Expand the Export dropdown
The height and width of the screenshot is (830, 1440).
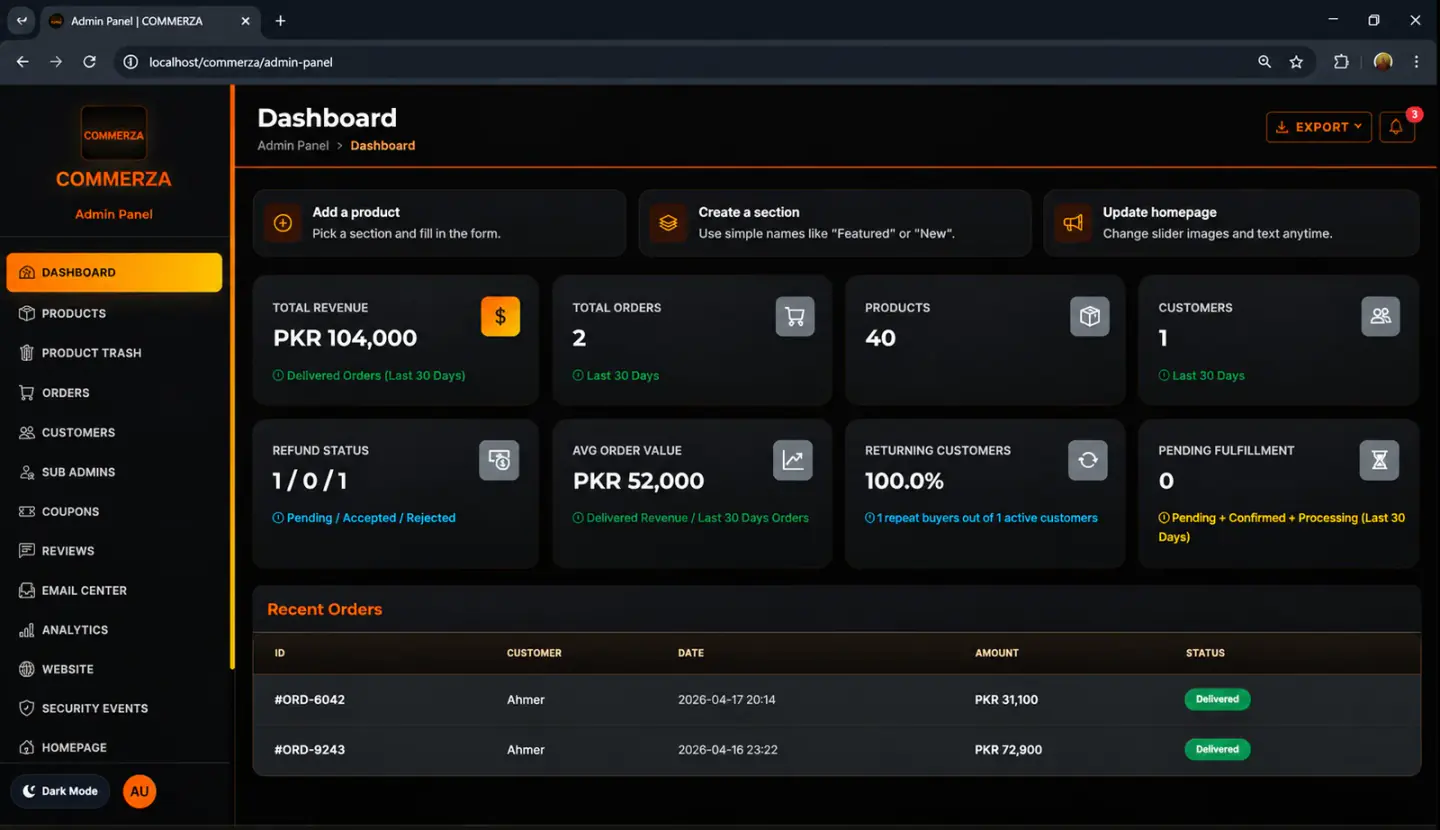click(1319, 127)
